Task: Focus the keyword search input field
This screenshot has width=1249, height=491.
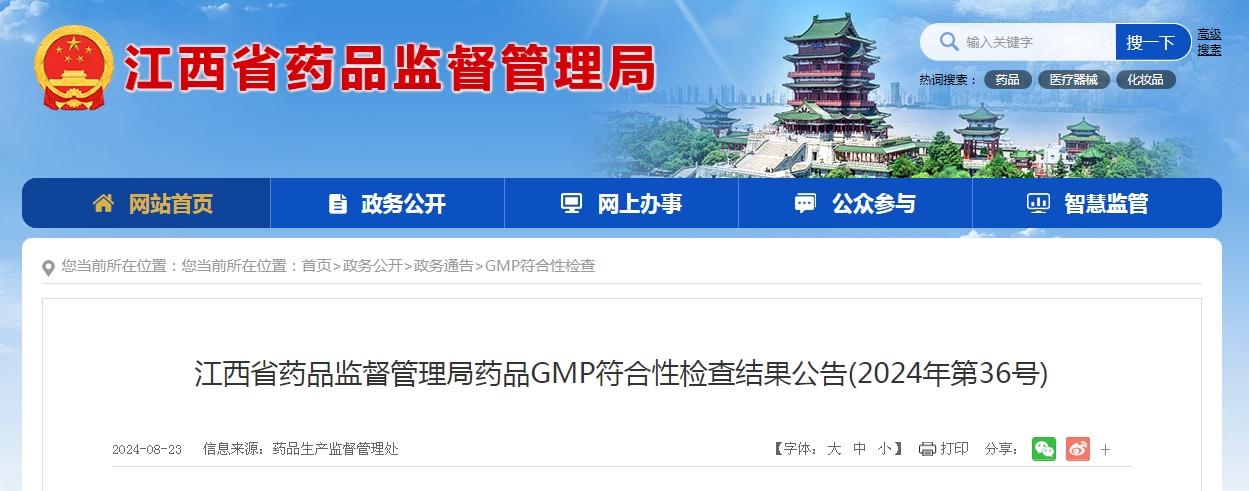Action: pyautogui.click(x=1035, y=42)
